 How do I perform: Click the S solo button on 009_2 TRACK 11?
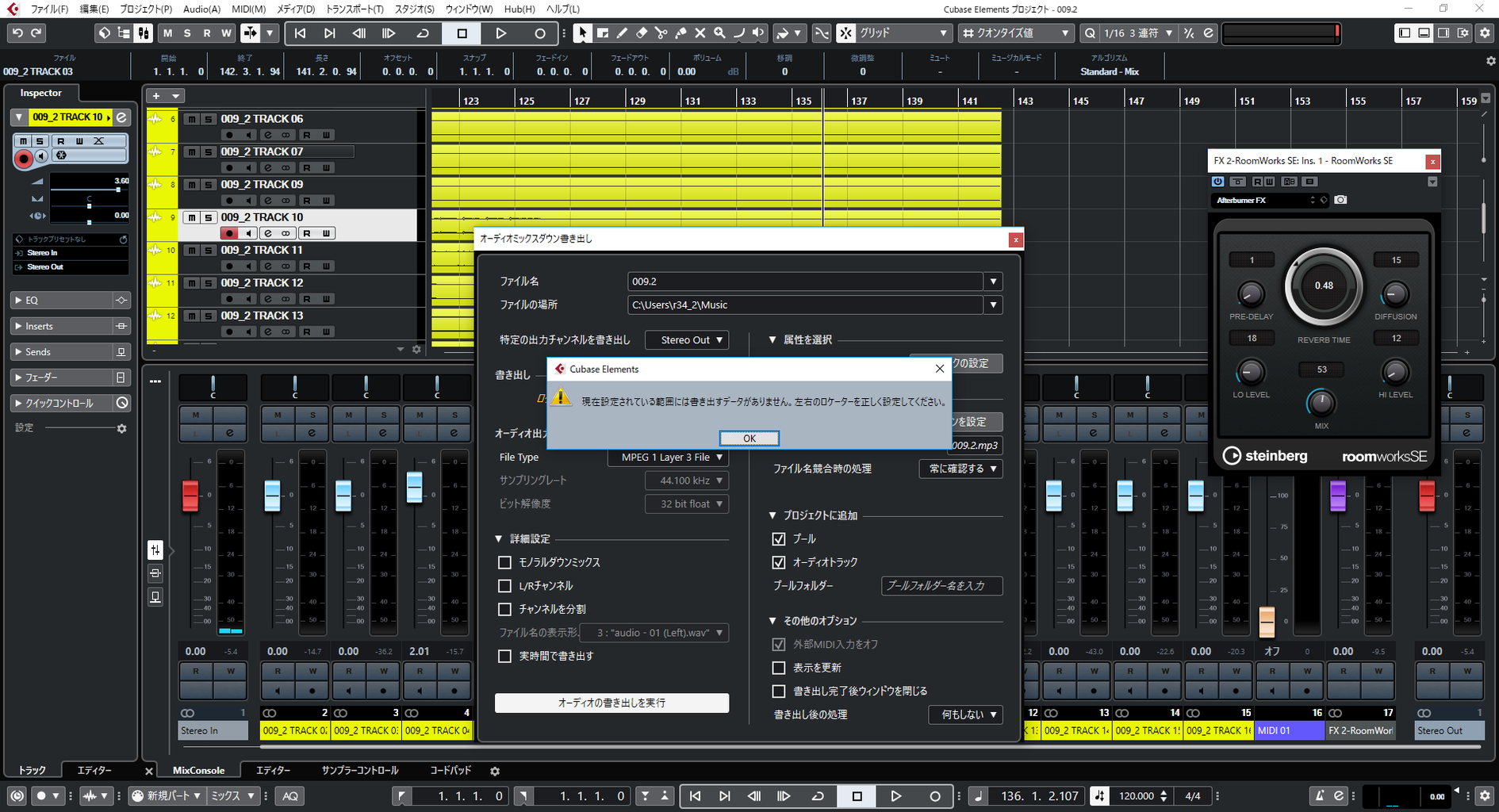[x=208, y=251]
